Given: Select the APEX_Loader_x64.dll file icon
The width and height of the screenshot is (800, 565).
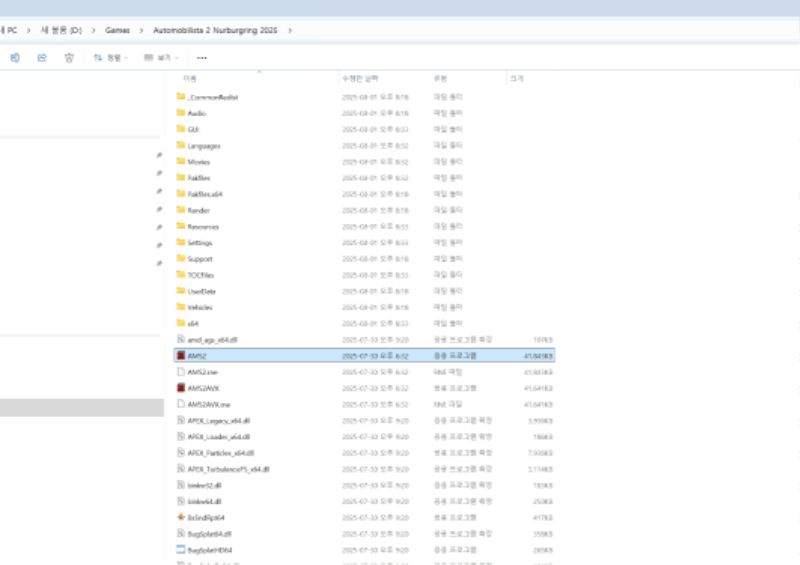Looking at the screenshot, I should [181, 436].
